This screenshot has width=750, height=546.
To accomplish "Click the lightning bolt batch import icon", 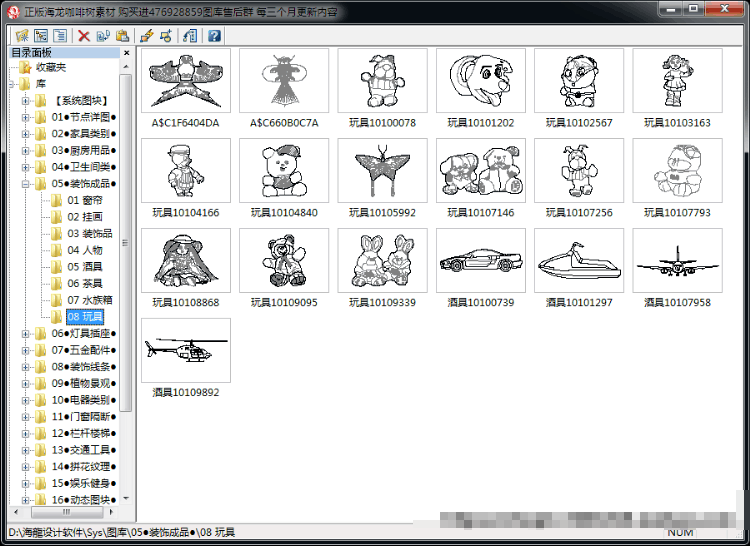I will [147, 35].
